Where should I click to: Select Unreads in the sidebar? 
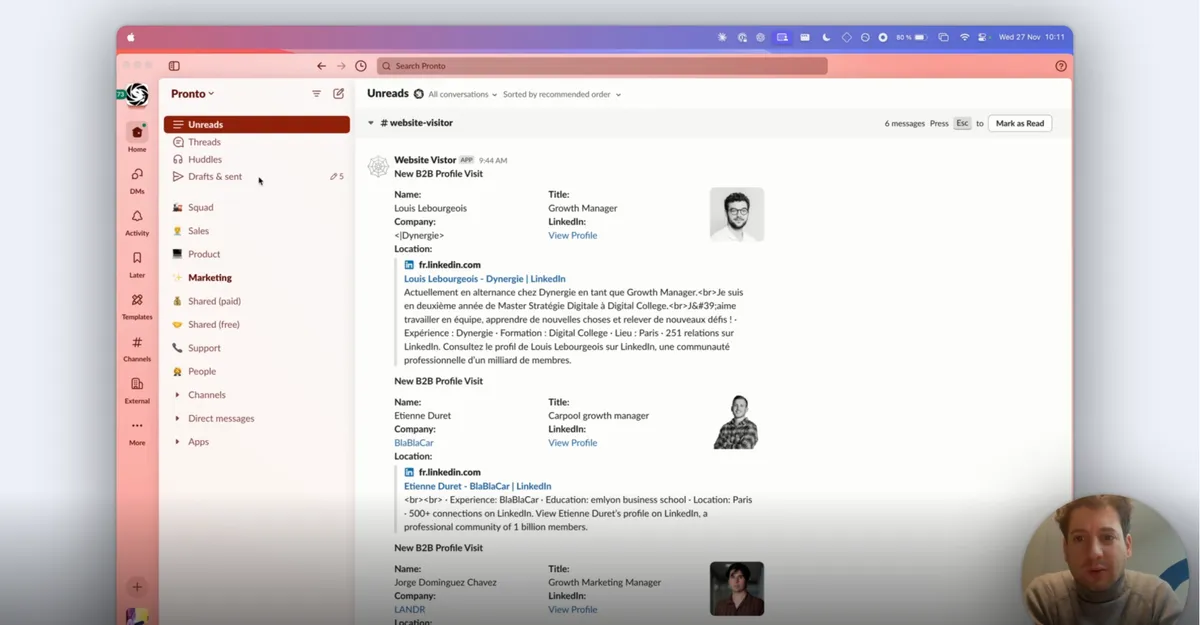pos(257,125)
